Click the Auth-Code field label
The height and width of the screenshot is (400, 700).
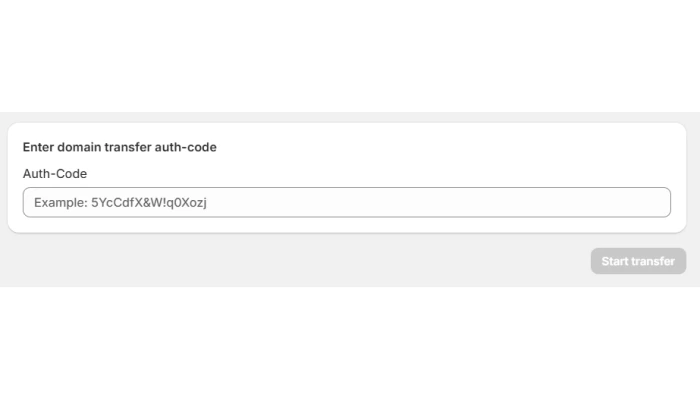tap(55, 174)
